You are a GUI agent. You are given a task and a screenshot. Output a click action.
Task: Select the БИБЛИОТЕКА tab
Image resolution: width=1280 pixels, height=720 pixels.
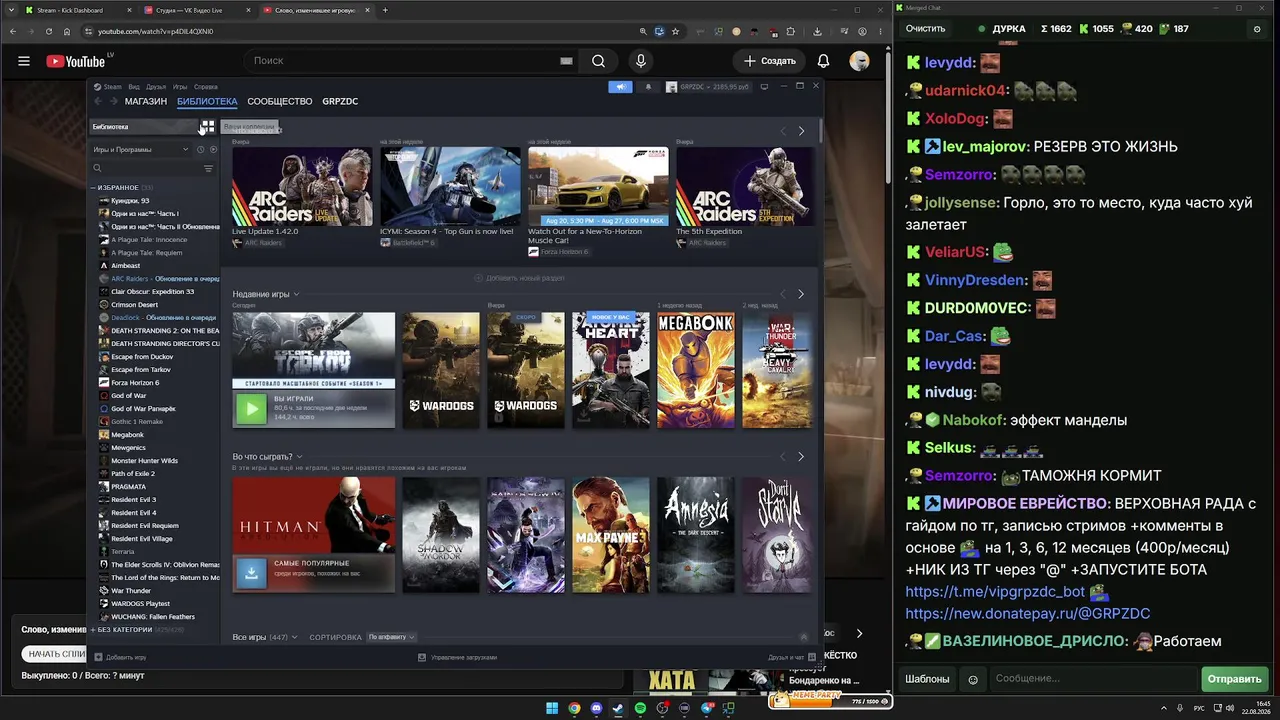207,101
